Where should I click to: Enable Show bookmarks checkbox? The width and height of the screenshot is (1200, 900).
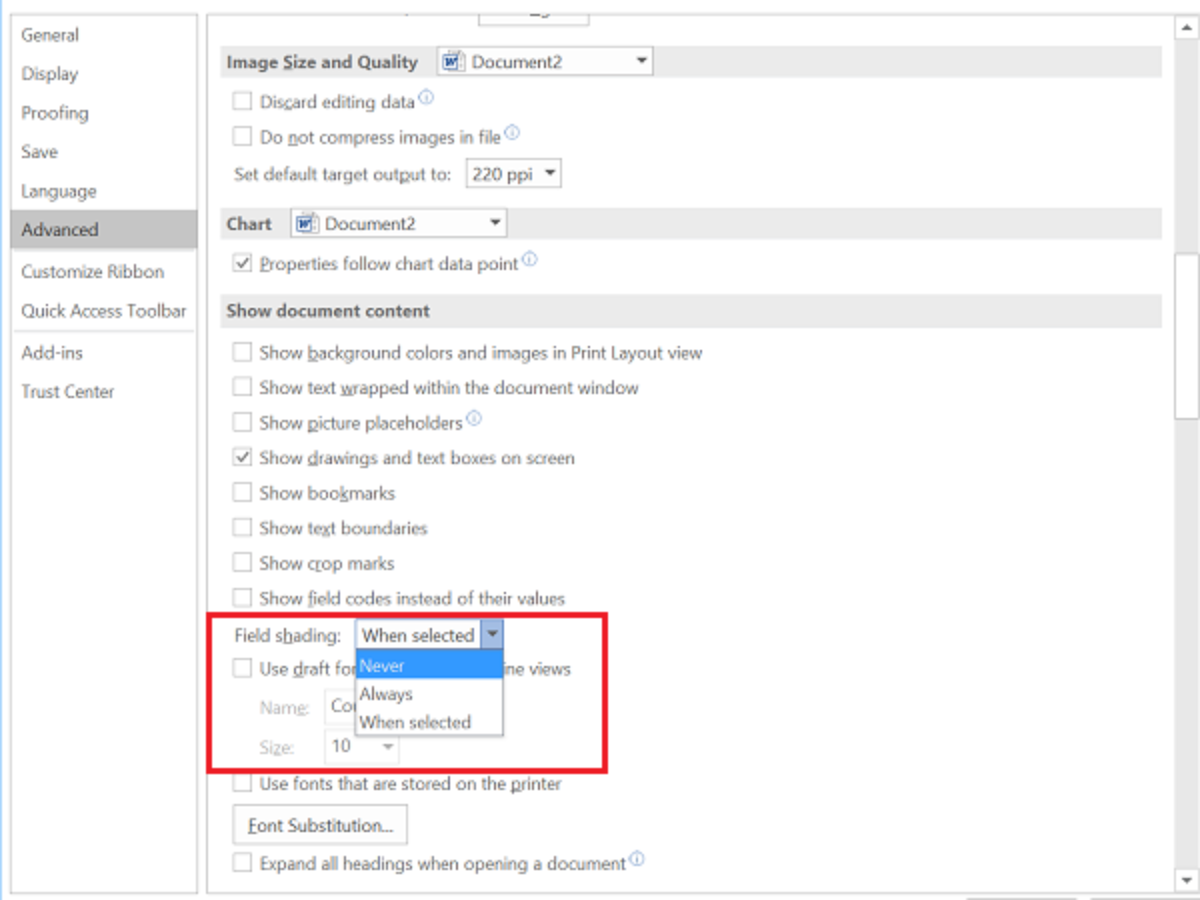coord(242,493)
